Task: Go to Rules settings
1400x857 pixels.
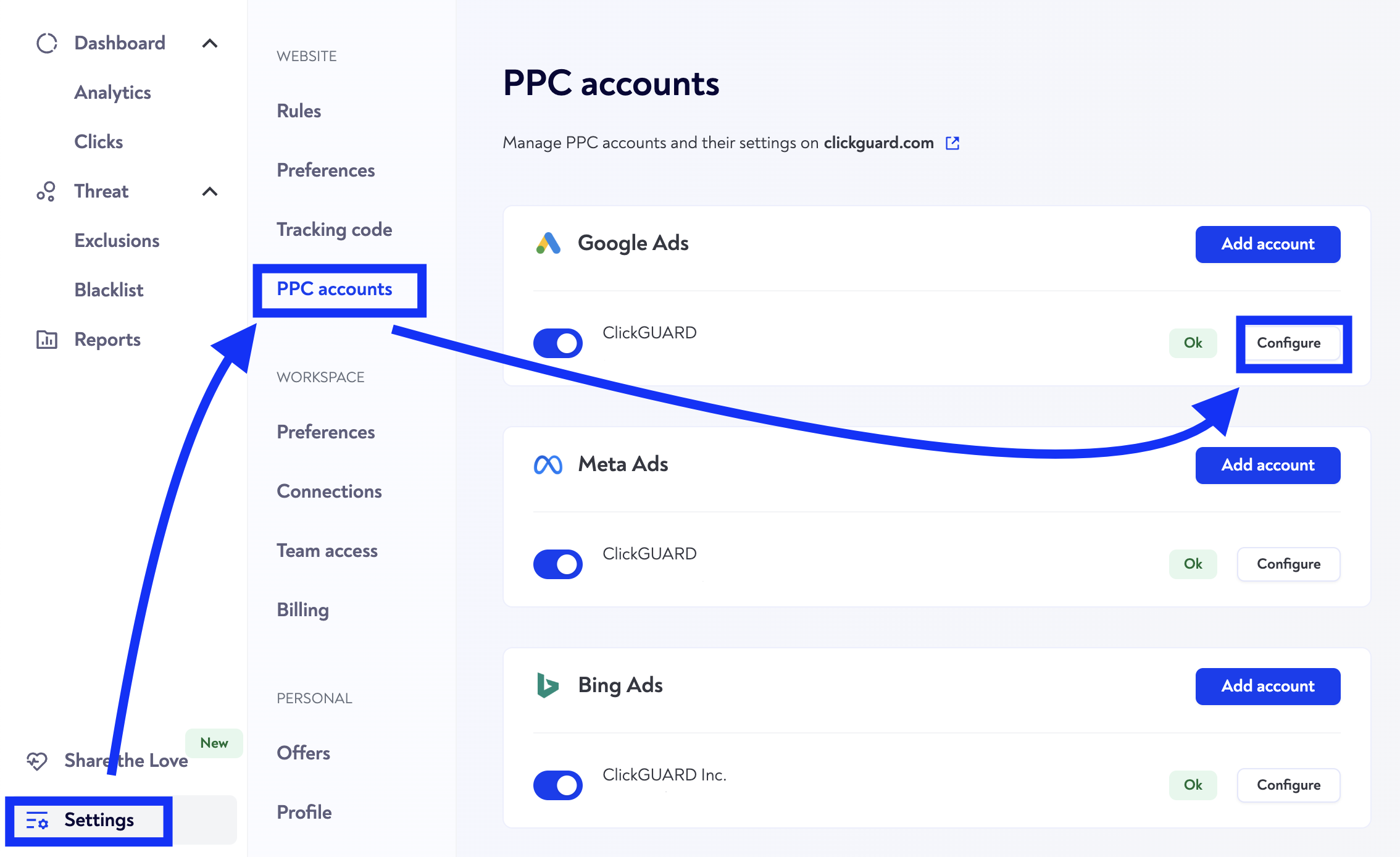Action: tap(299, 111)
